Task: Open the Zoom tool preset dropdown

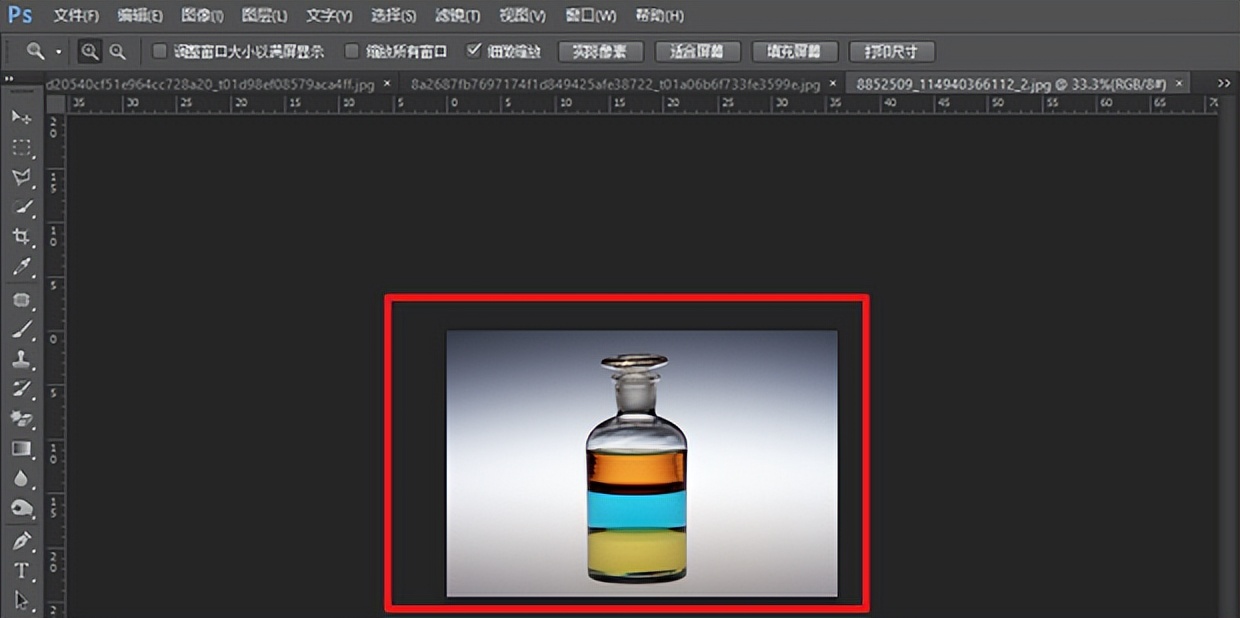Action: pyautogui.click(x=56, y=51)
